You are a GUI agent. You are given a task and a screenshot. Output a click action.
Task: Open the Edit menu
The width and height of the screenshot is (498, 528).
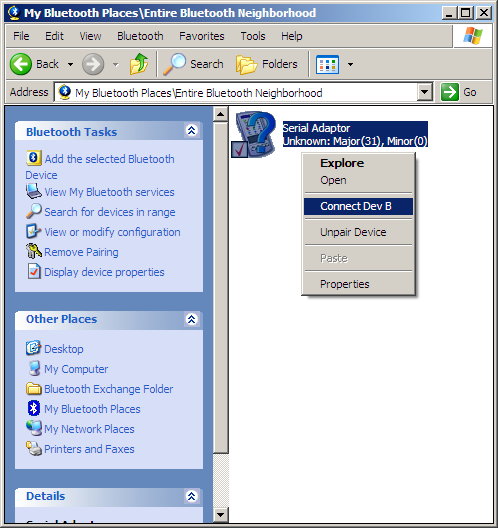(54, 36)
